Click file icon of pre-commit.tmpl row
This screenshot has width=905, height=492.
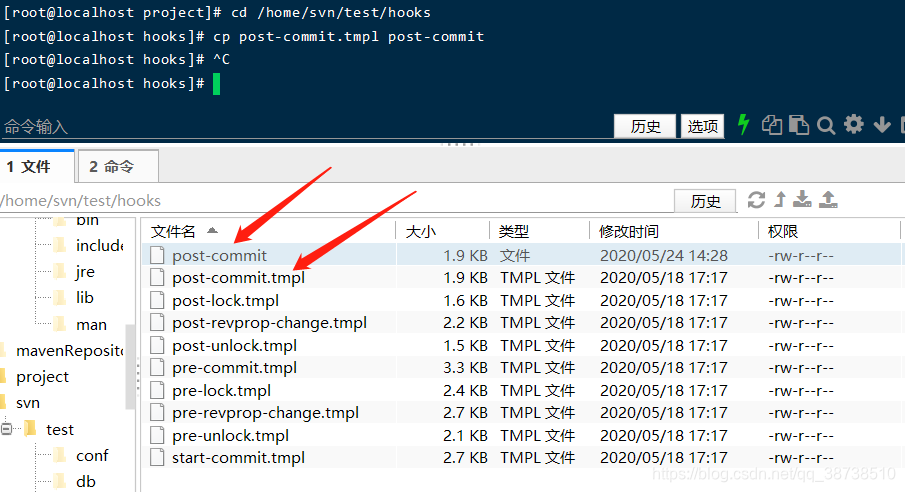(157, 368)
